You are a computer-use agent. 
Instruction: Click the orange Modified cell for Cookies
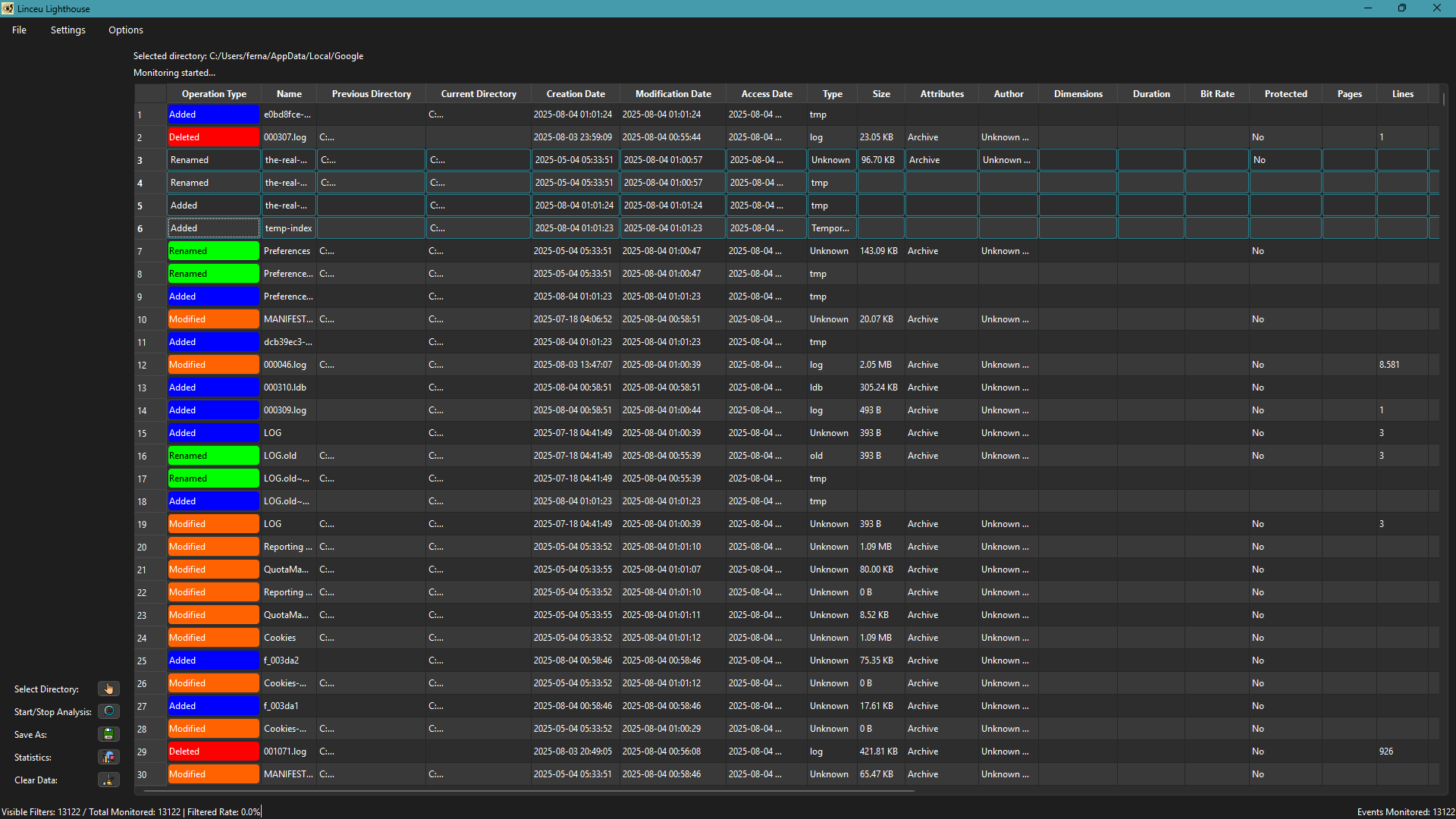(213, 638)
